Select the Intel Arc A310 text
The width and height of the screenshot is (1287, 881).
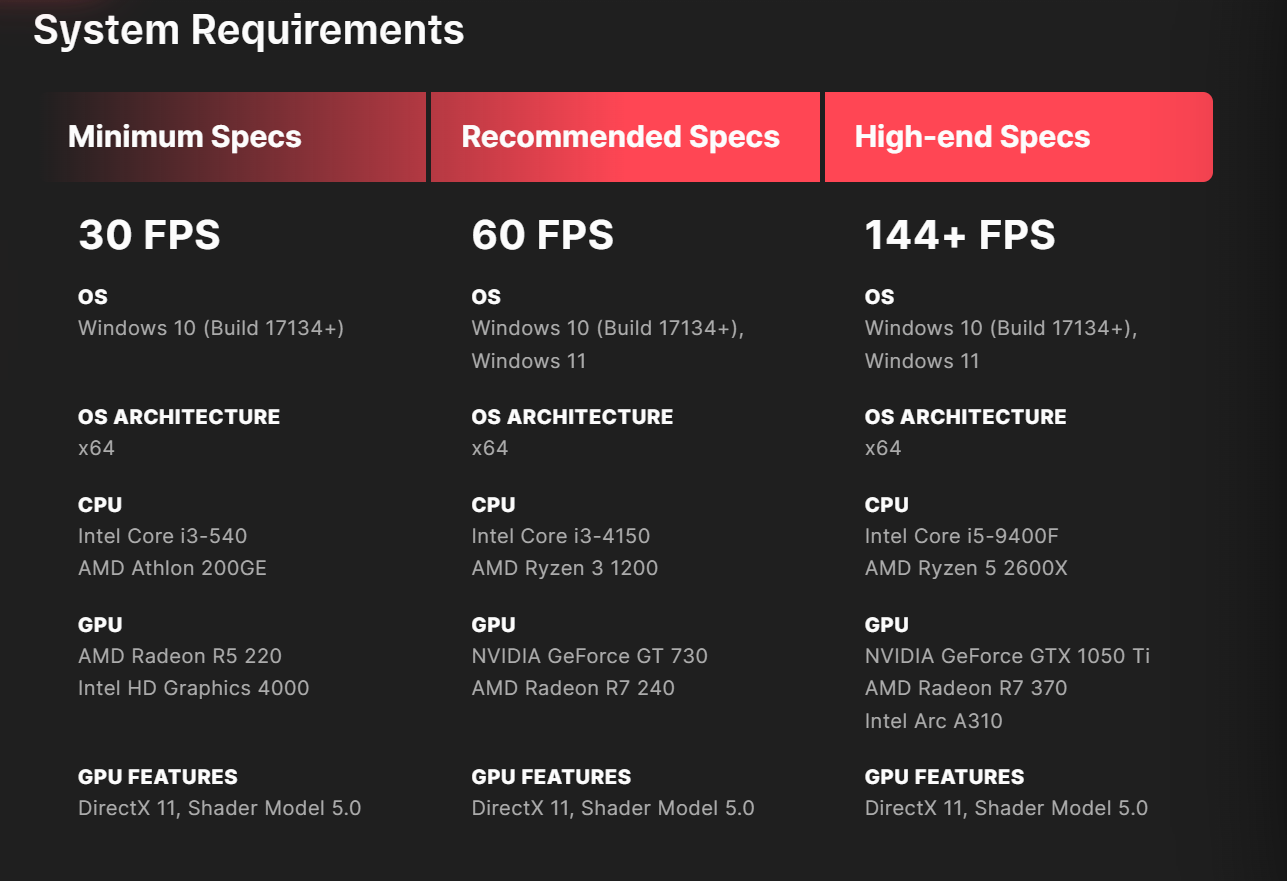933,721
